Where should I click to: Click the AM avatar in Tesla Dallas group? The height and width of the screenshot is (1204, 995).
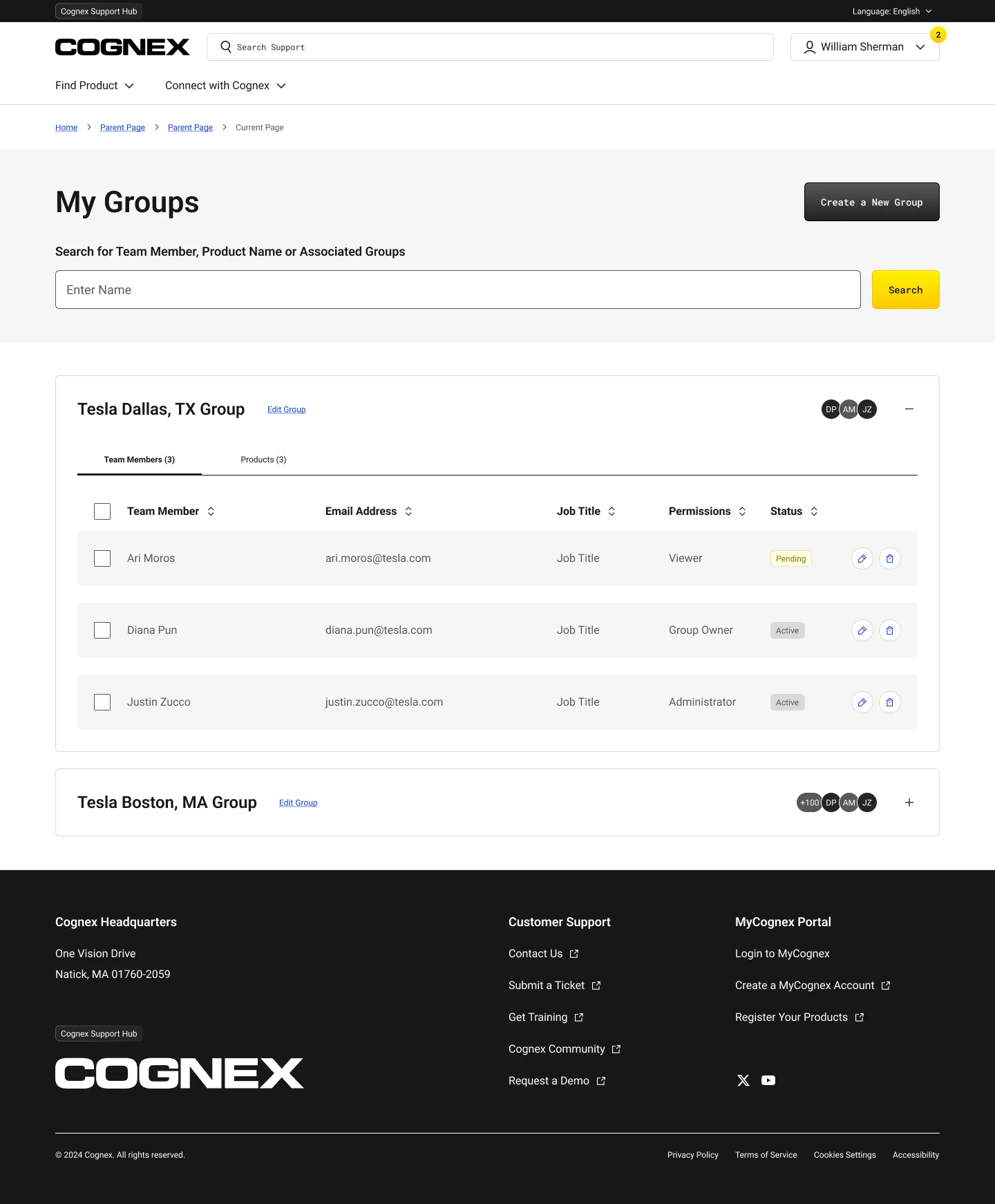coord(849,409)
